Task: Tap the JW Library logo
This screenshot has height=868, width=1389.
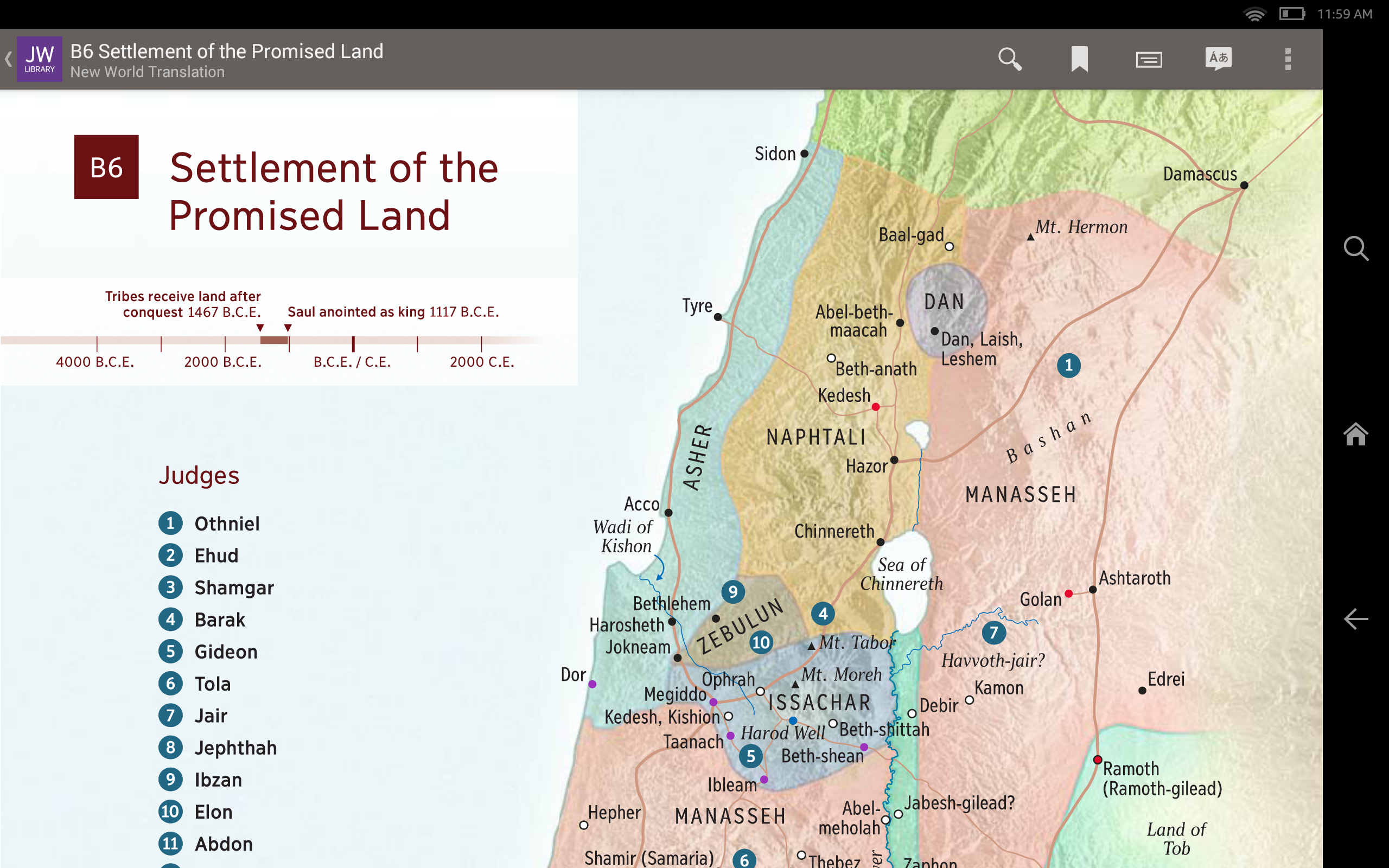Action: 39,59
